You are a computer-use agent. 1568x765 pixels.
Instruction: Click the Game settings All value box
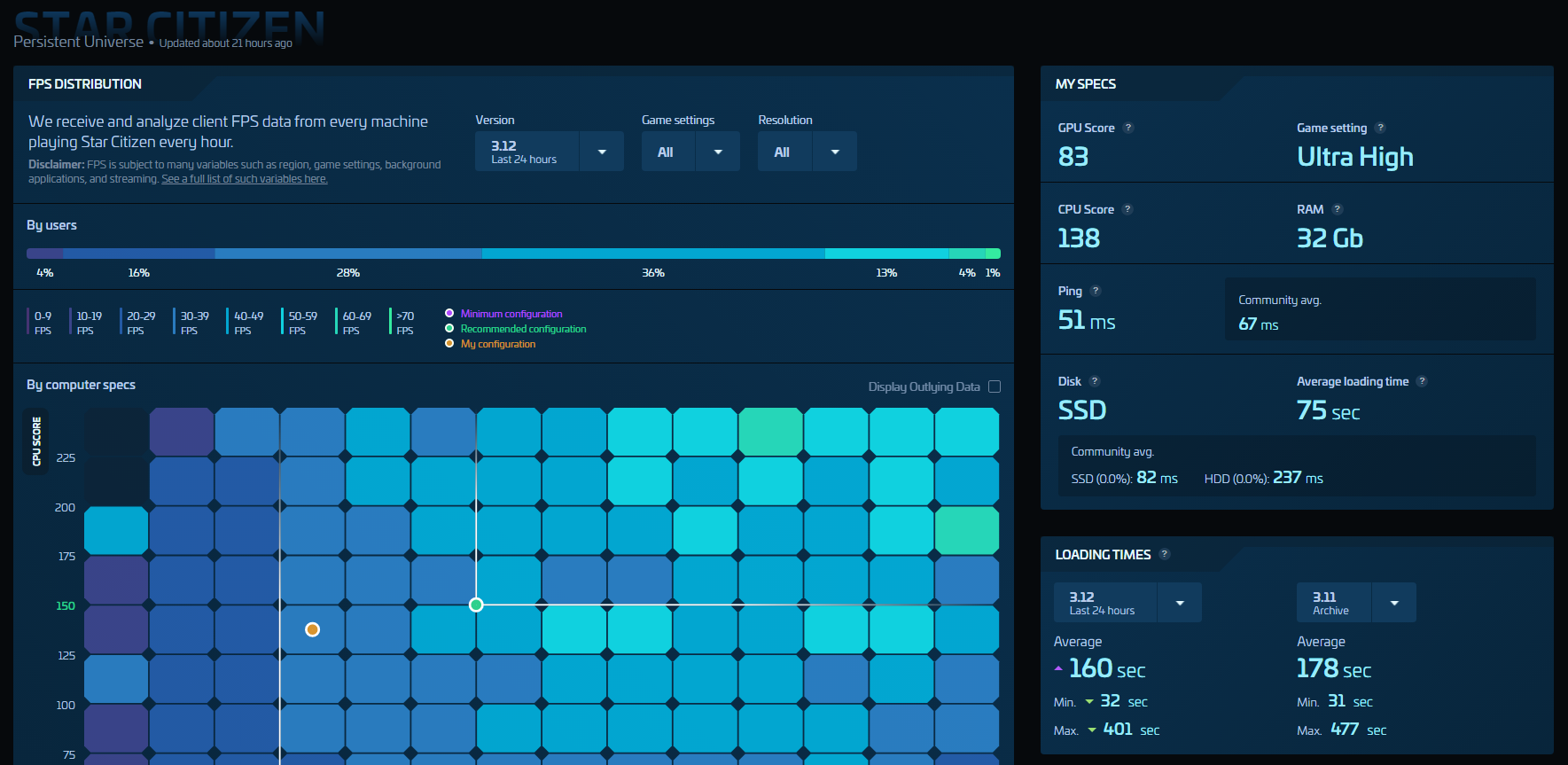[x=668, y=152]
